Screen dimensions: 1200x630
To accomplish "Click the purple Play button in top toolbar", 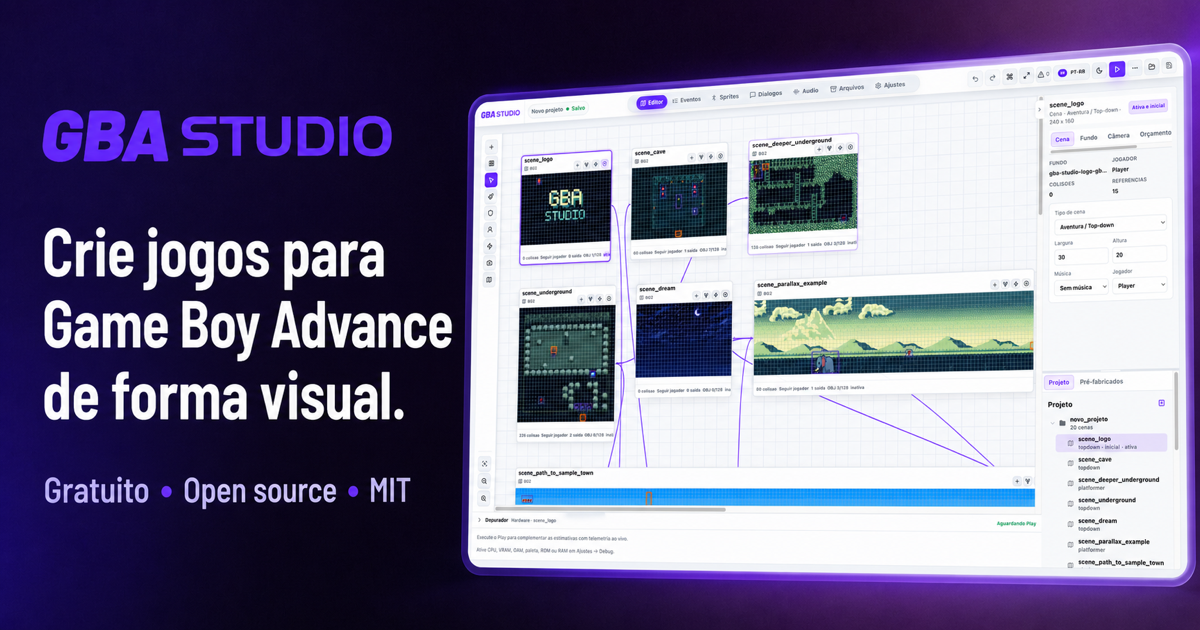I will [1117, 69].
